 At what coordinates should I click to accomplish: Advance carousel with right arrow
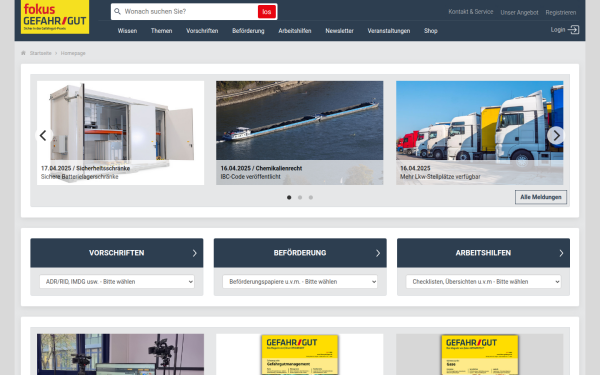[556, 135]
